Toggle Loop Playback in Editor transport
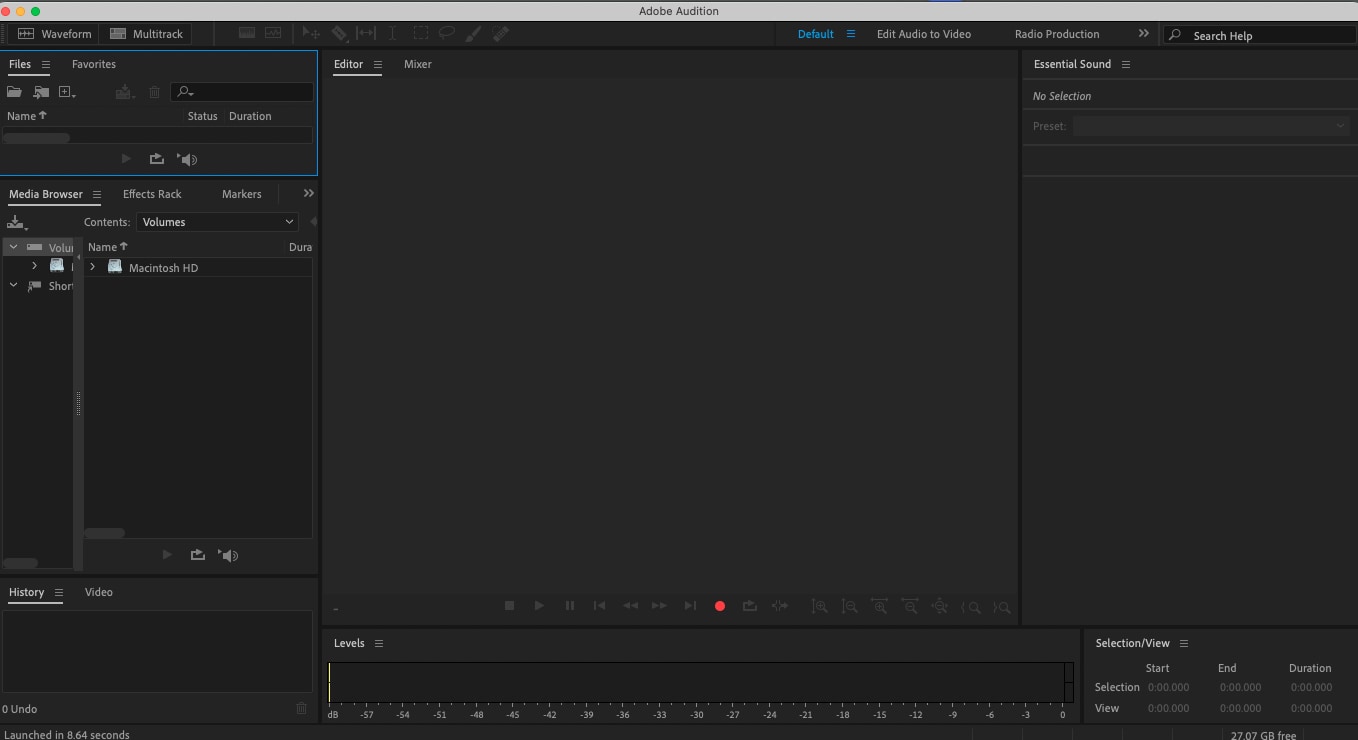The image size is (1358, 740). [750, 606]
